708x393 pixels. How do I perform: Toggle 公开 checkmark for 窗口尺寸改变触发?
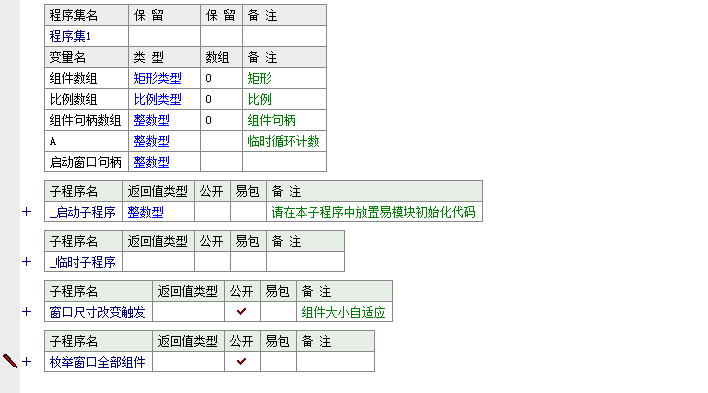[242, 312]
